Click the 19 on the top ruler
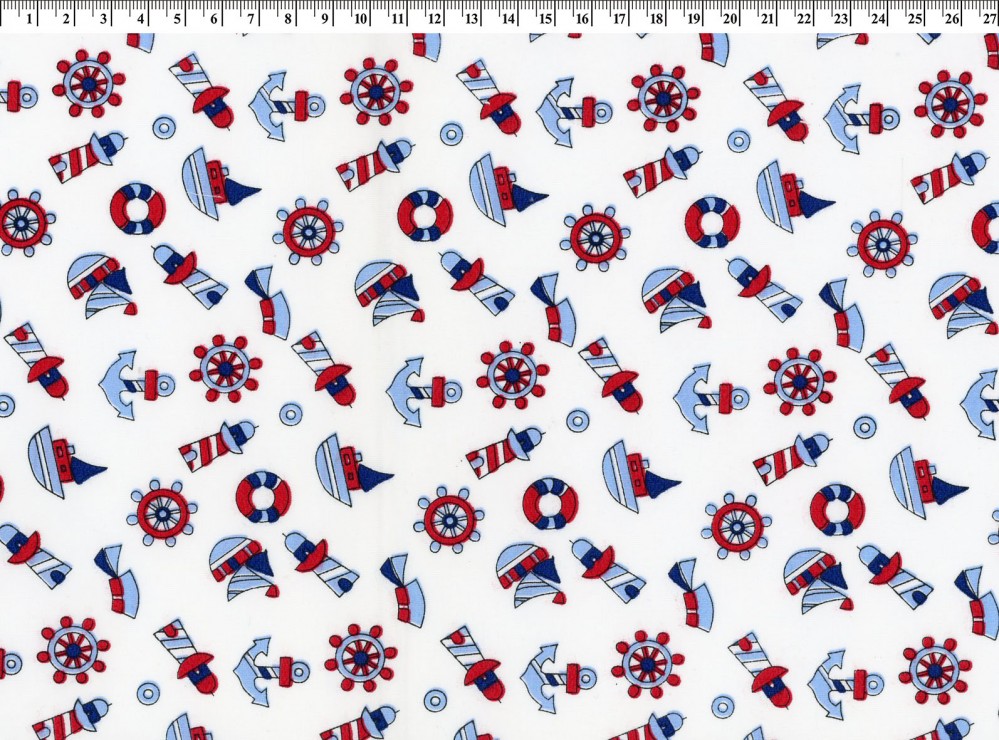Screen dimensions: 999x740 [x=693, y=18]
